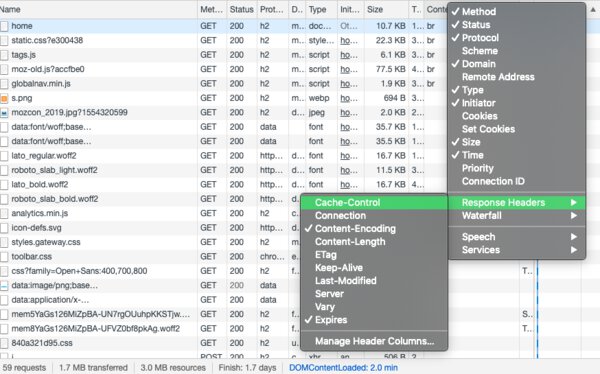Add the ETag header column

pos(374,254)
